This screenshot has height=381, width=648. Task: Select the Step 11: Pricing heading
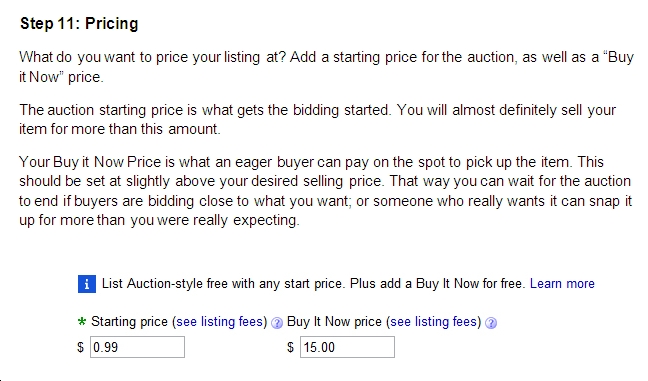coord(79,24)
